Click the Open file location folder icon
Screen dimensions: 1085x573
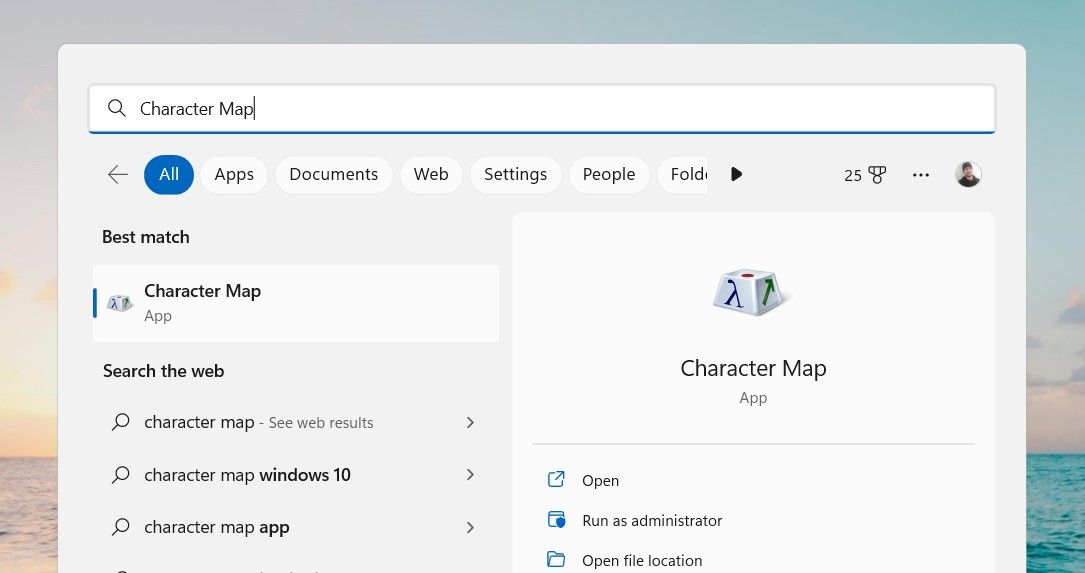(x=556, y=559)
